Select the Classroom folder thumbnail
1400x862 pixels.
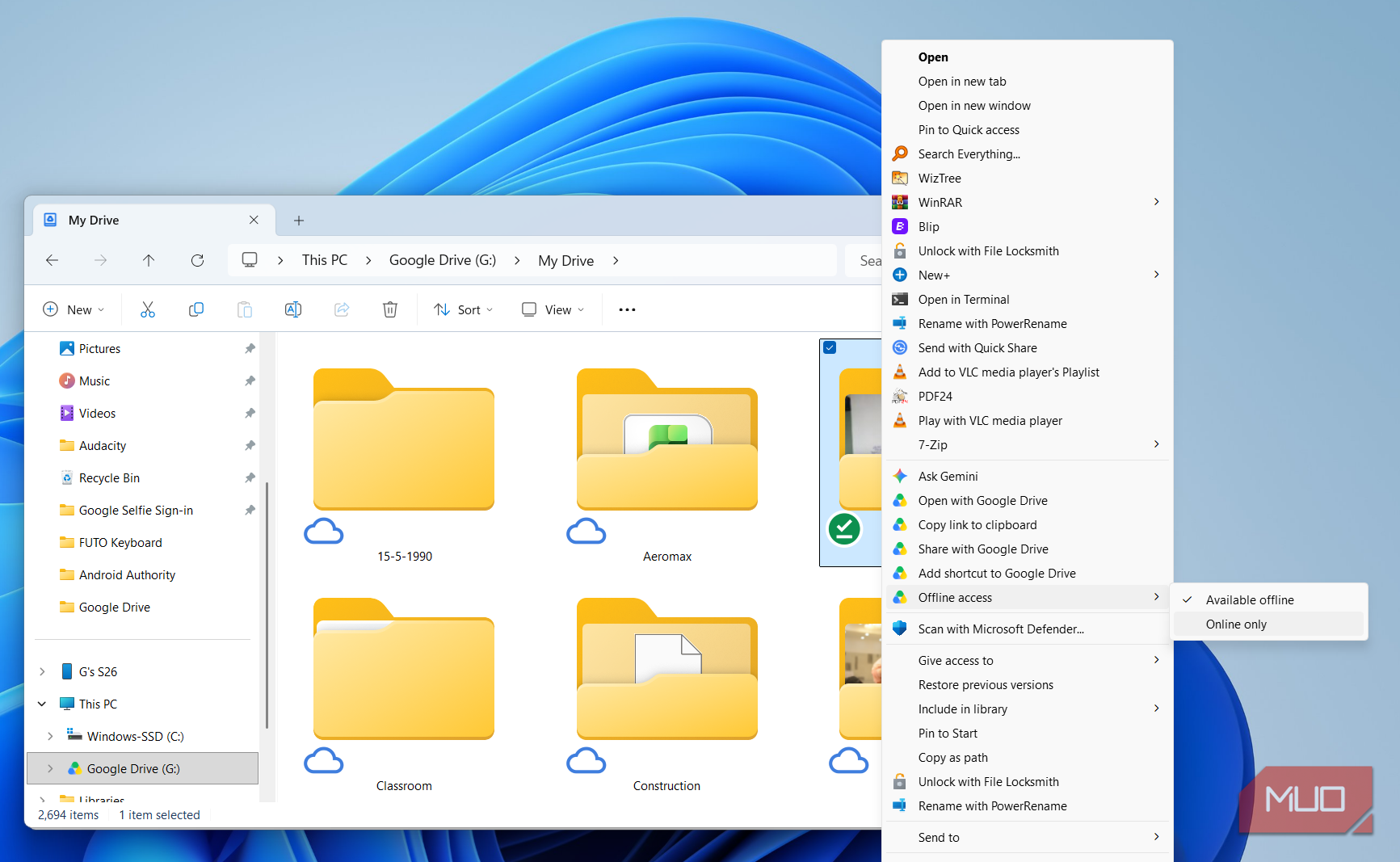click(x=404, y=669)
